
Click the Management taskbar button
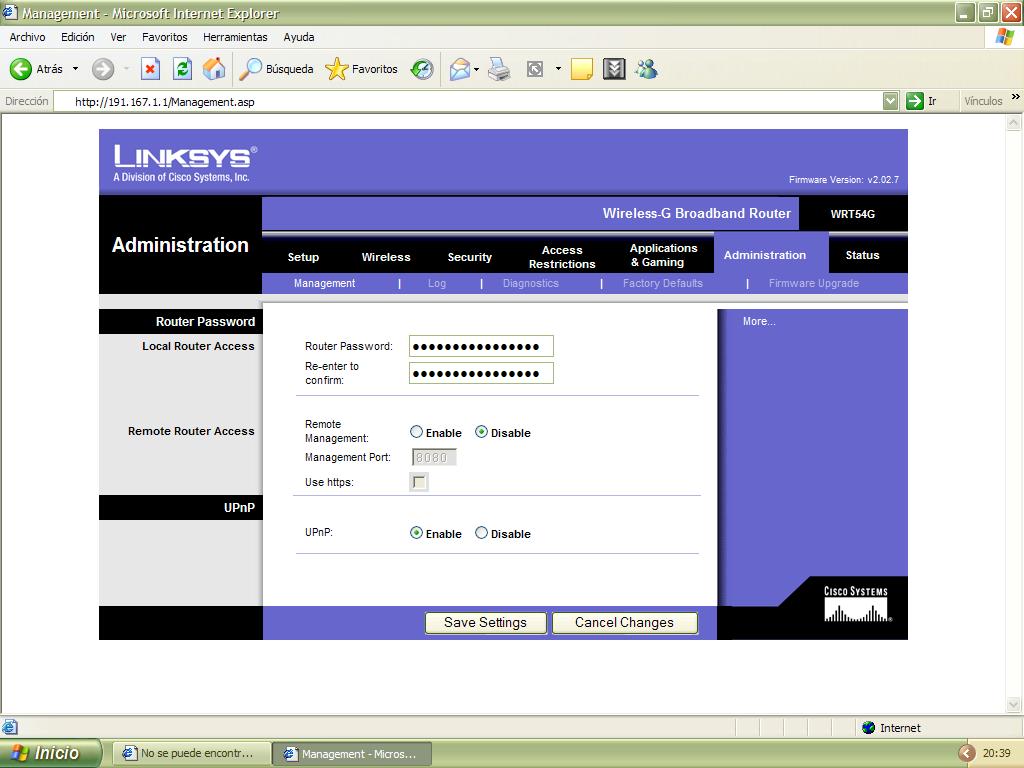pos(352,753)
